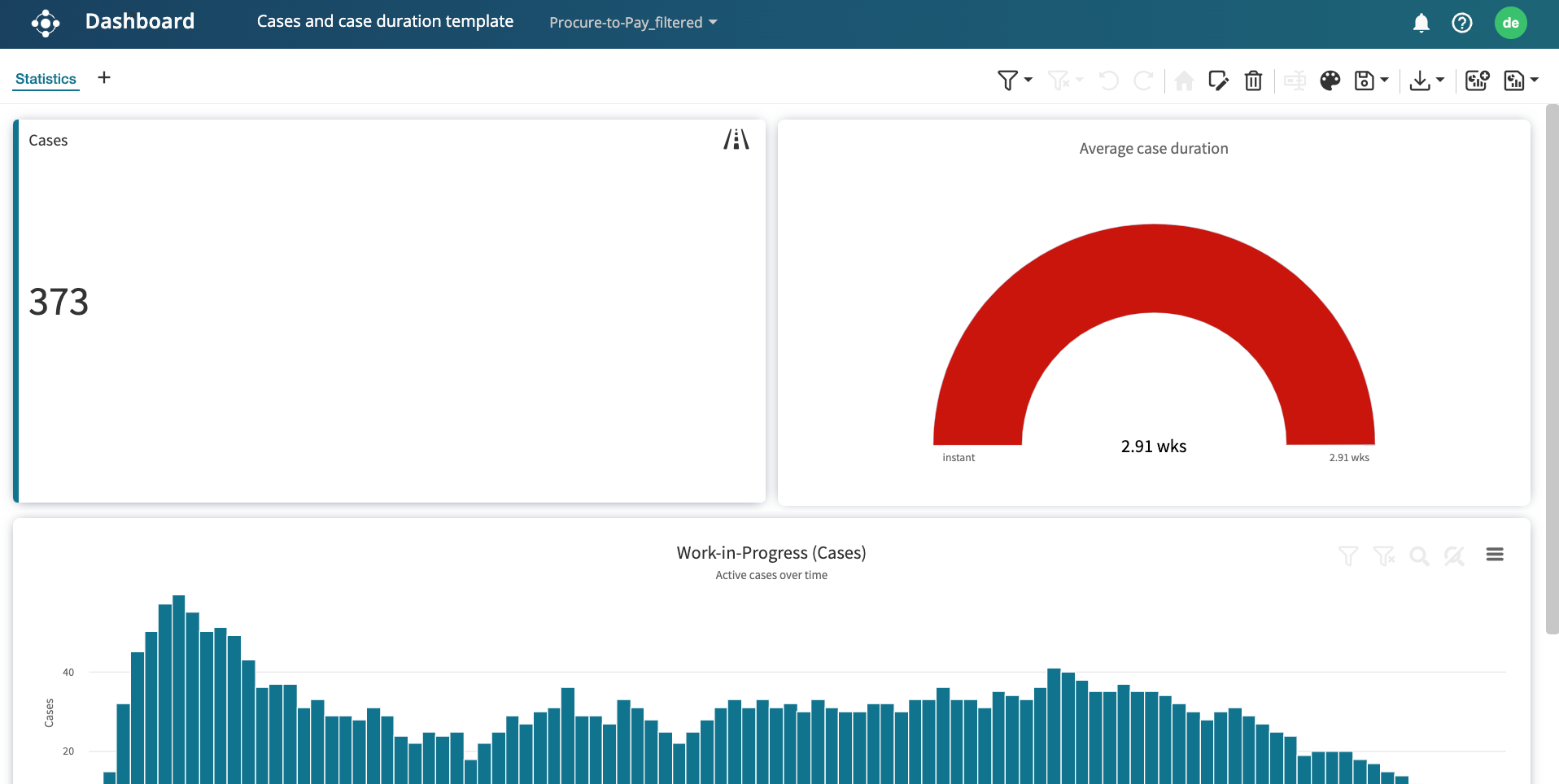Viewport: 1559px width, 784px height.
Task: Open the notifications bell
Action: tap(1421, 23)
